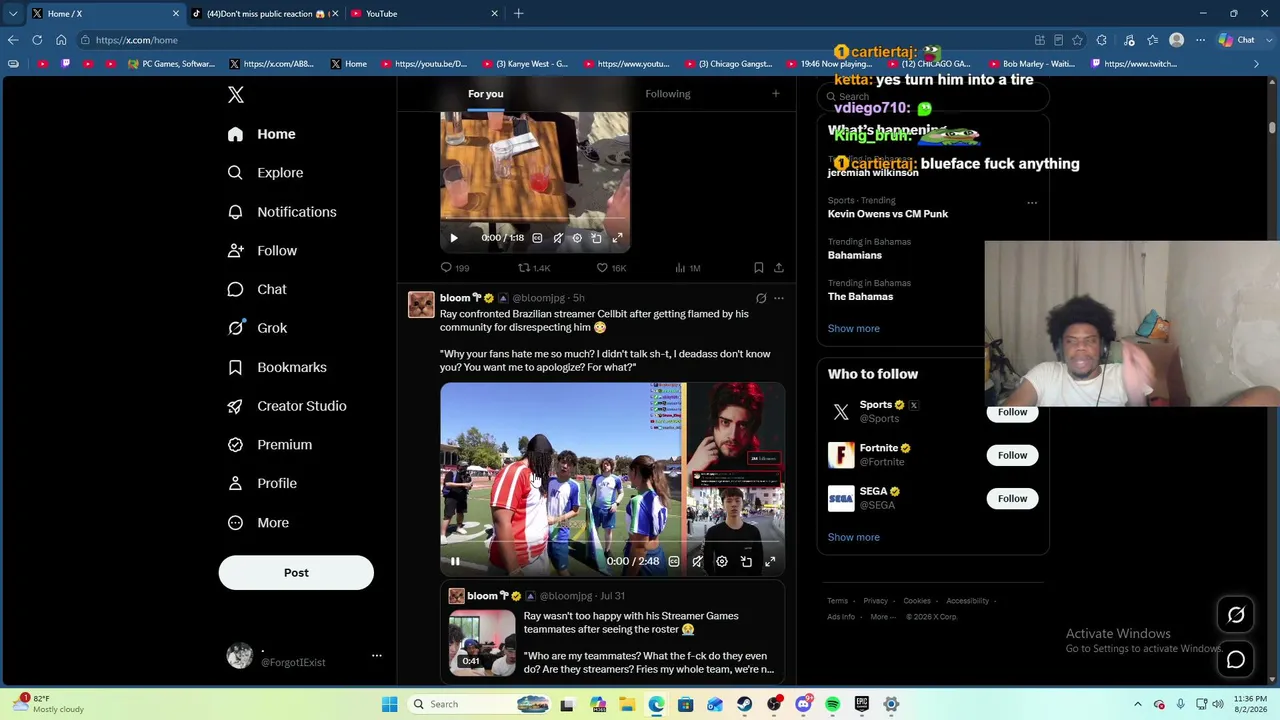Image resolution: width=1280 pixels, height=720 pixels.
Task: Show hidden system tray icons
Action: 1137,704
